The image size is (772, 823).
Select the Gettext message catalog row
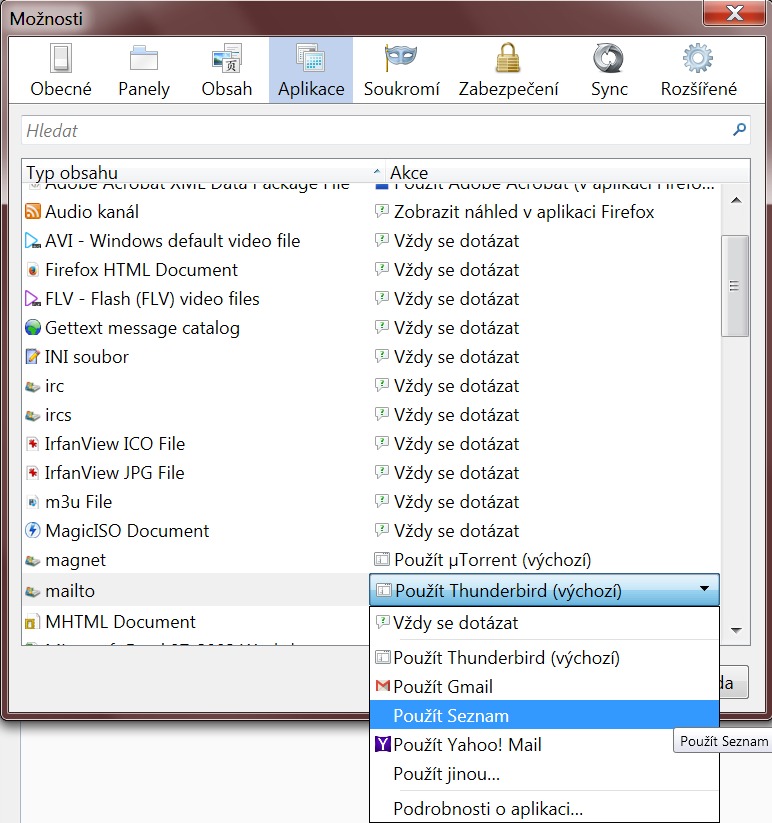pyautogui.click(x=372, y=328)
